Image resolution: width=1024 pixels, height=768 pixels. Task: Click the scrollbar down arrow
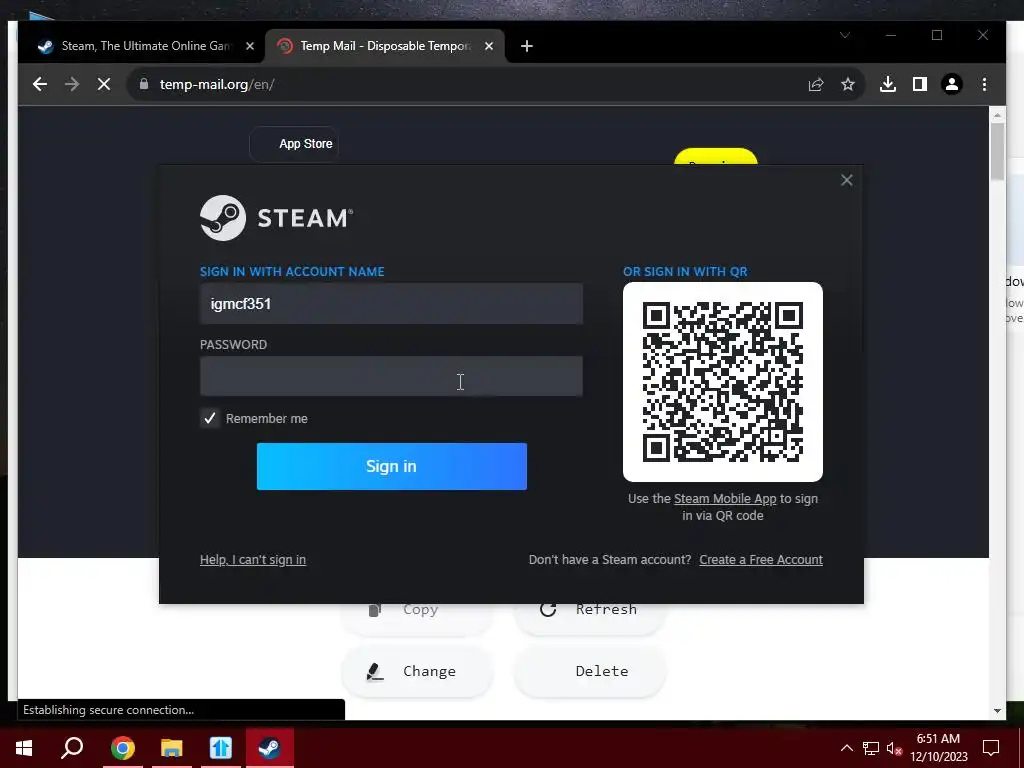click(x=997, y=711)
